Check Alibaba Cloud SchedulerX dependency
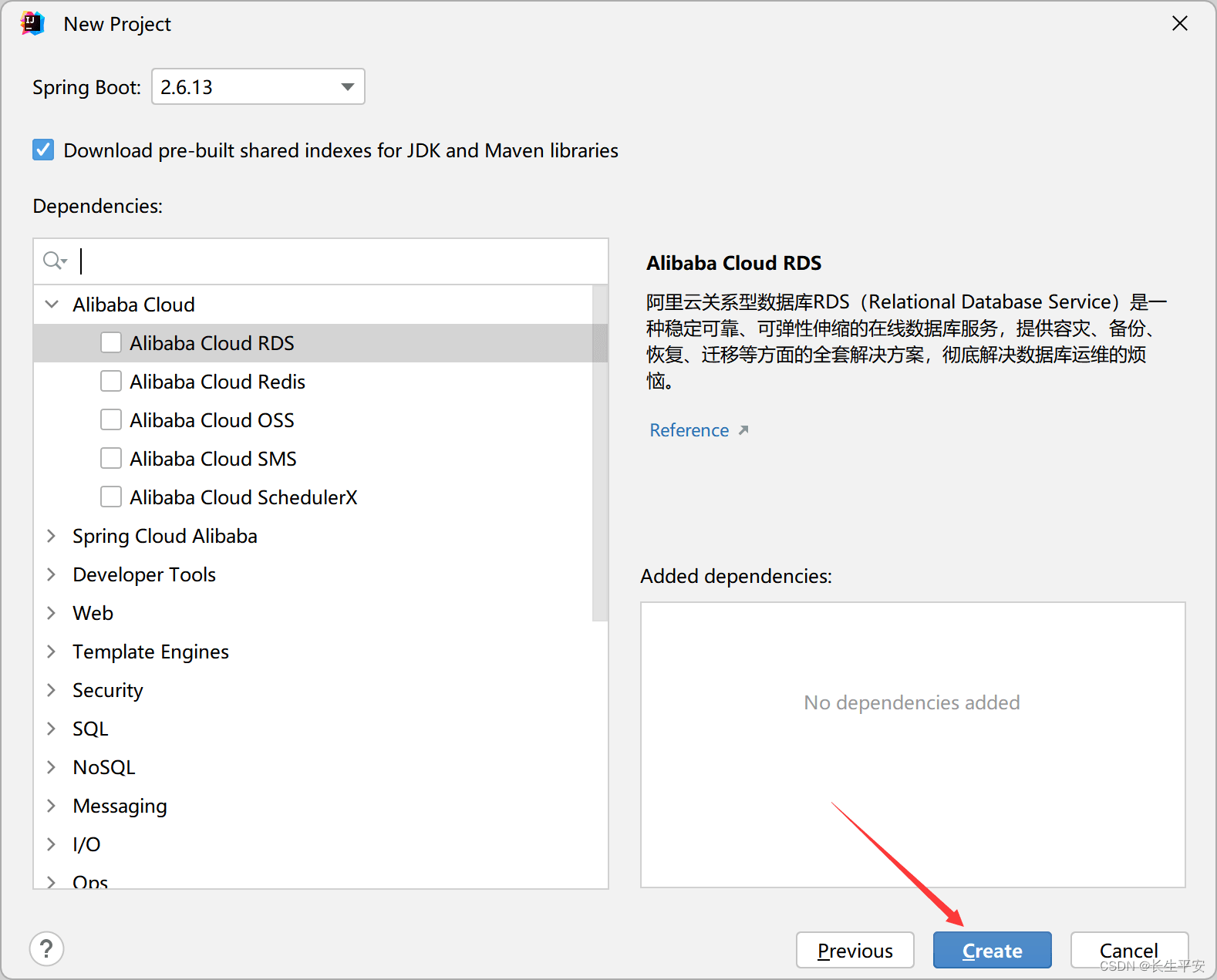Viewport: 1217px width, 980px height. click(x=111, y=497)
